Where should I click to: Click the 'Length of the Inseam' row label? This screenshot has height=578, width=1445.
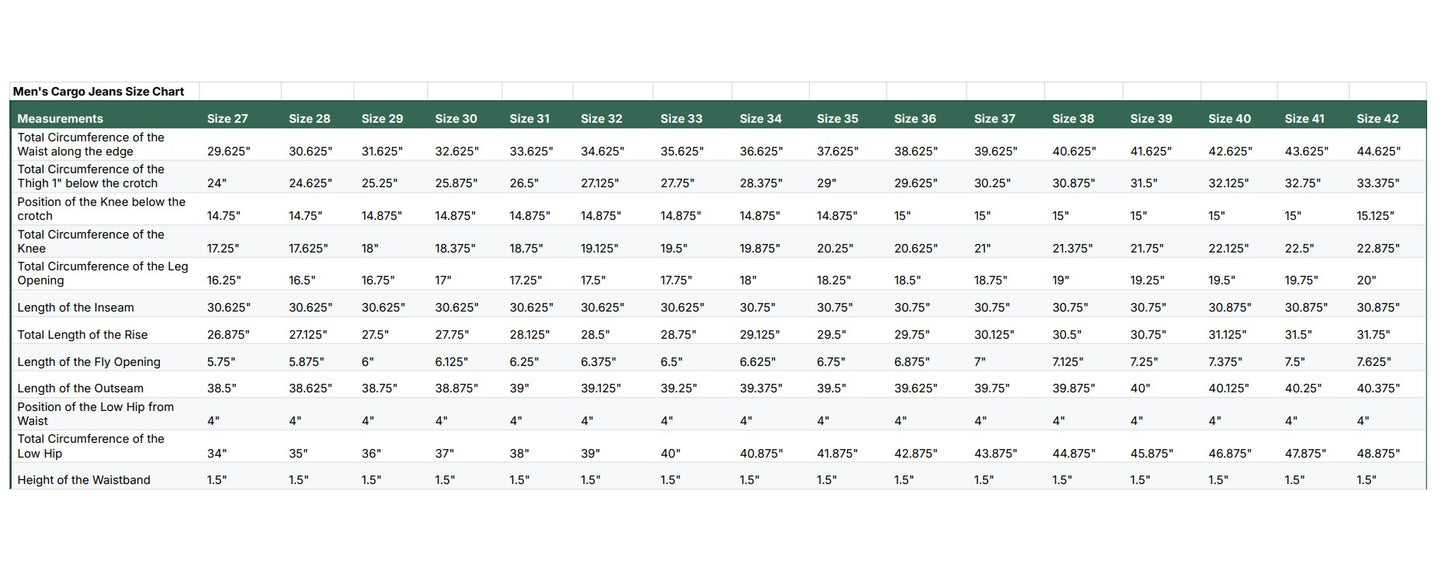tap(75, 308)
